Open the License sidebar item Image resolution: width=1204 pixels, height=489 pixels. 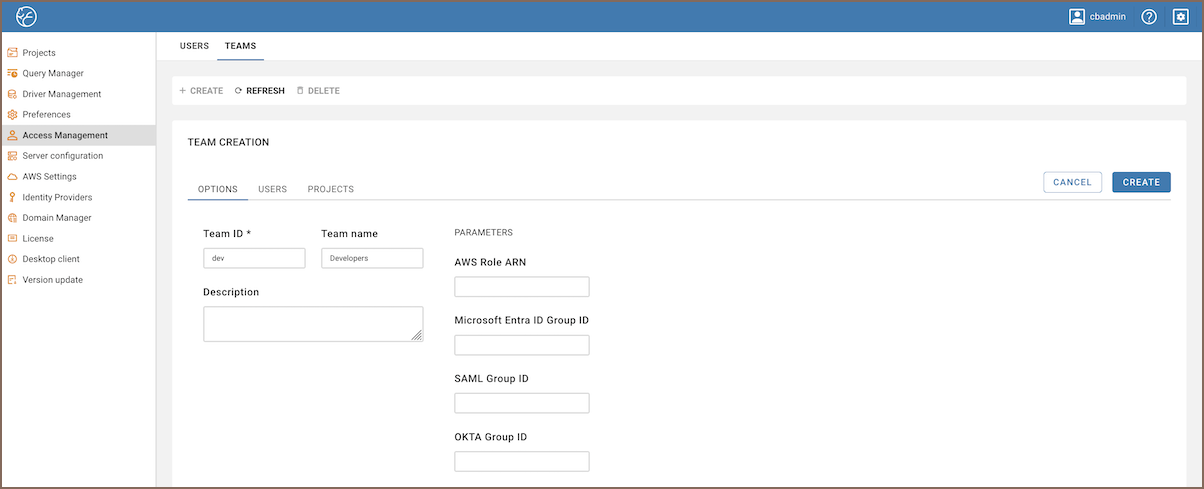coord(38,239)
